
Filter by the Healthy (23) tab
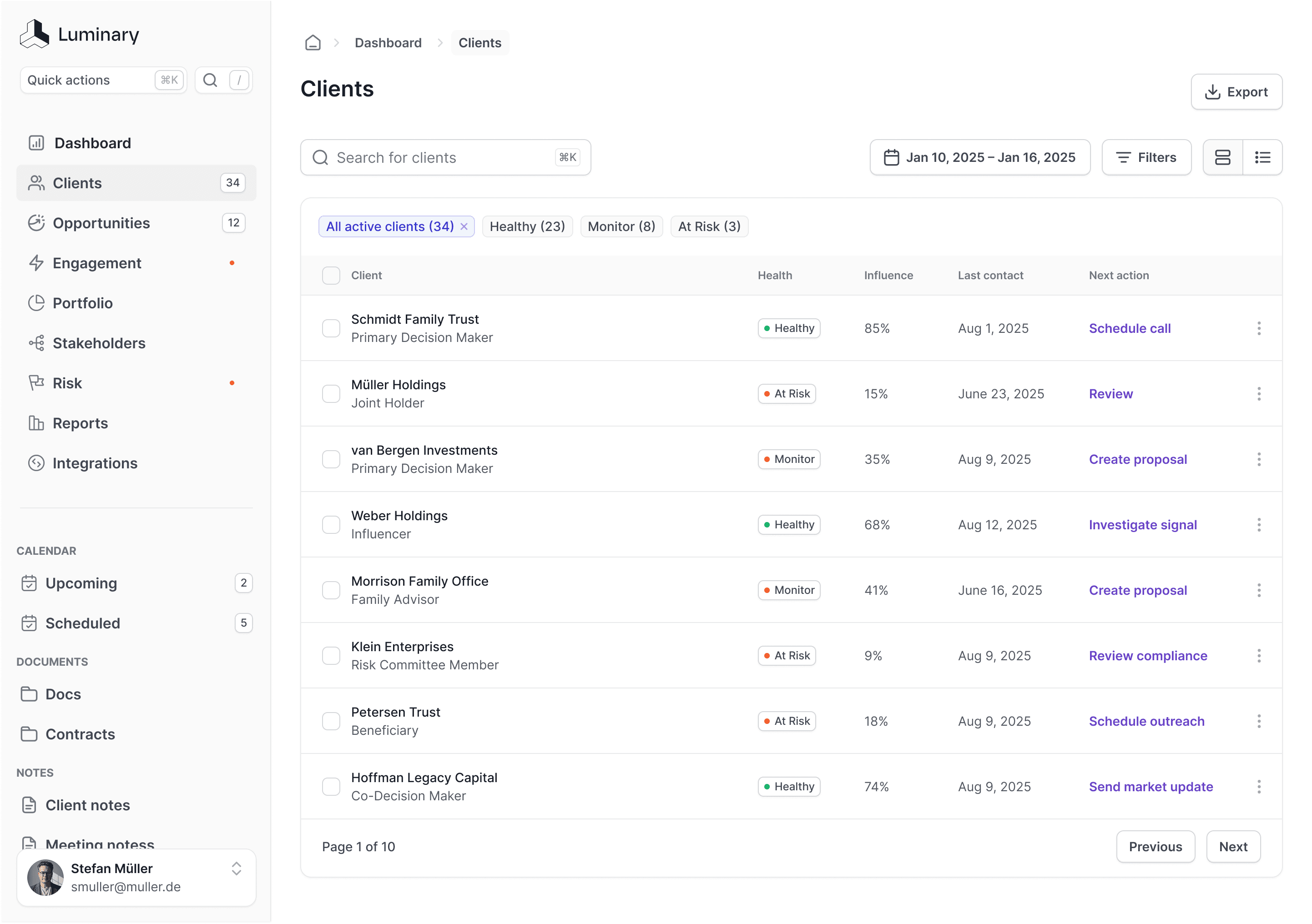[527, 227]
